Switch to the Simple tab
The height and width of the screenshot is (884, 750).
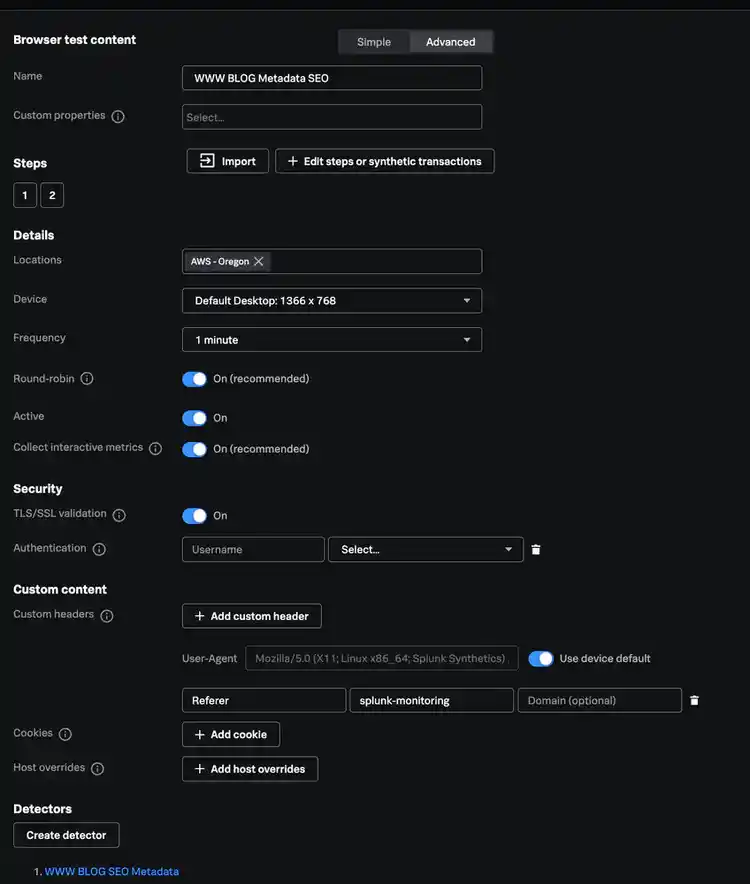pos(374,42)
